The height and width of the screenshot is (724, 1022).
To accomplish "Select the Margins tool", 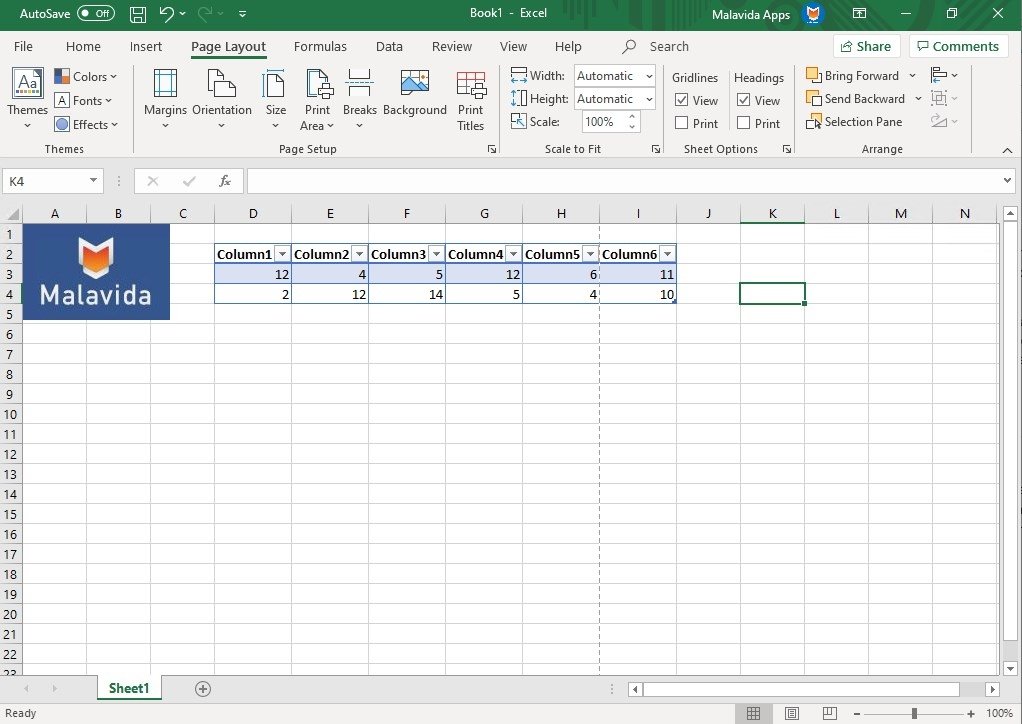I will [165, 98].
